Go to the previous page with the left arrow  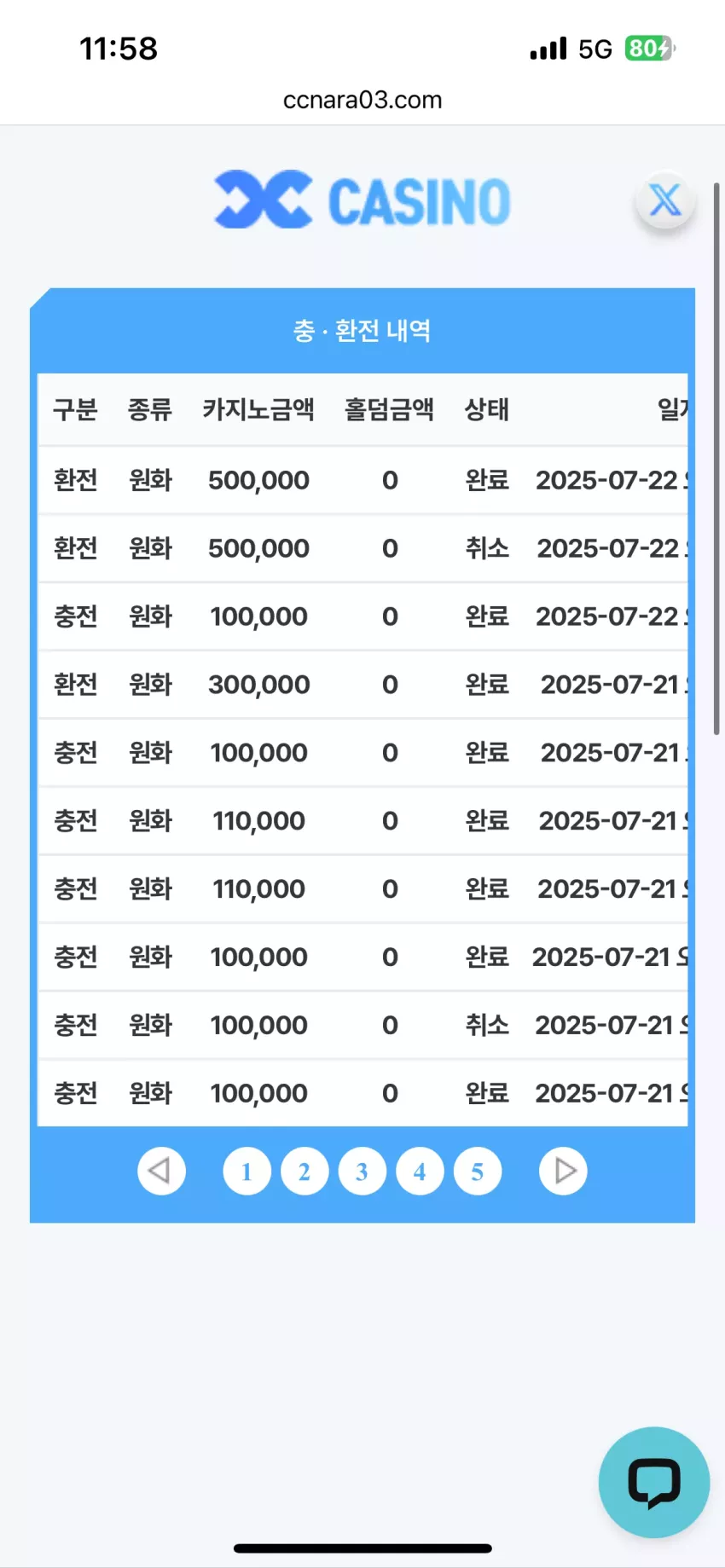pyautogui.click(x=161, y=1171)
